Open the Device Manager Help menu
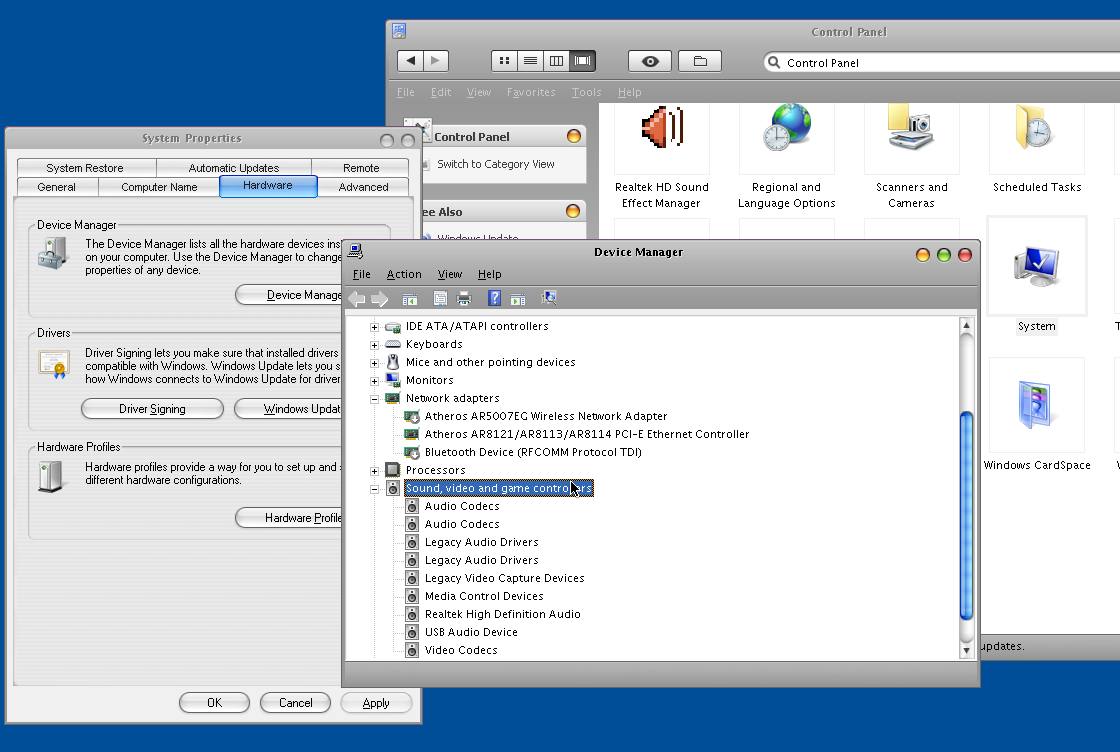Image resolution: width=1120 pixels, height=752 pixels. tap(489, 274)
